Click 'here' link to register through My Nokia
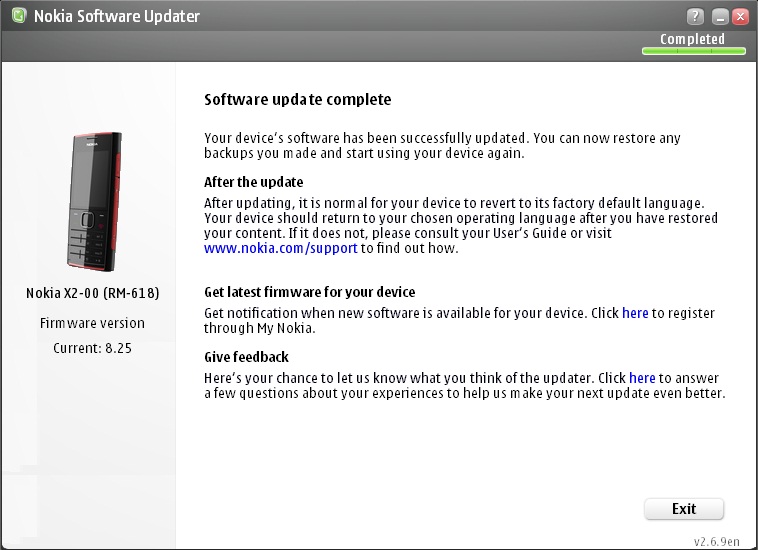The image size is (758, 550). coord(635,313)
